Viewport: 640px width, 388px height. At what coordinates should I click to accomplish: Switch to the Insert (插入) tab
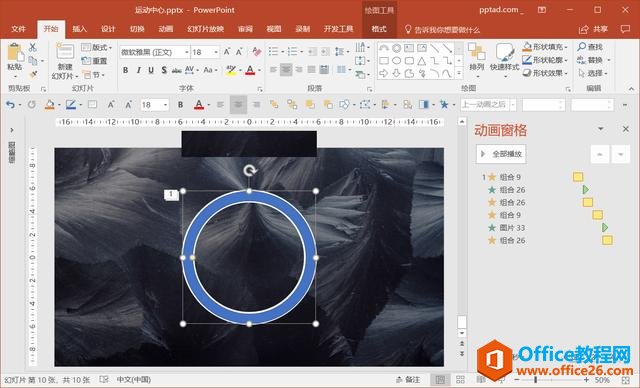[80, 29]
